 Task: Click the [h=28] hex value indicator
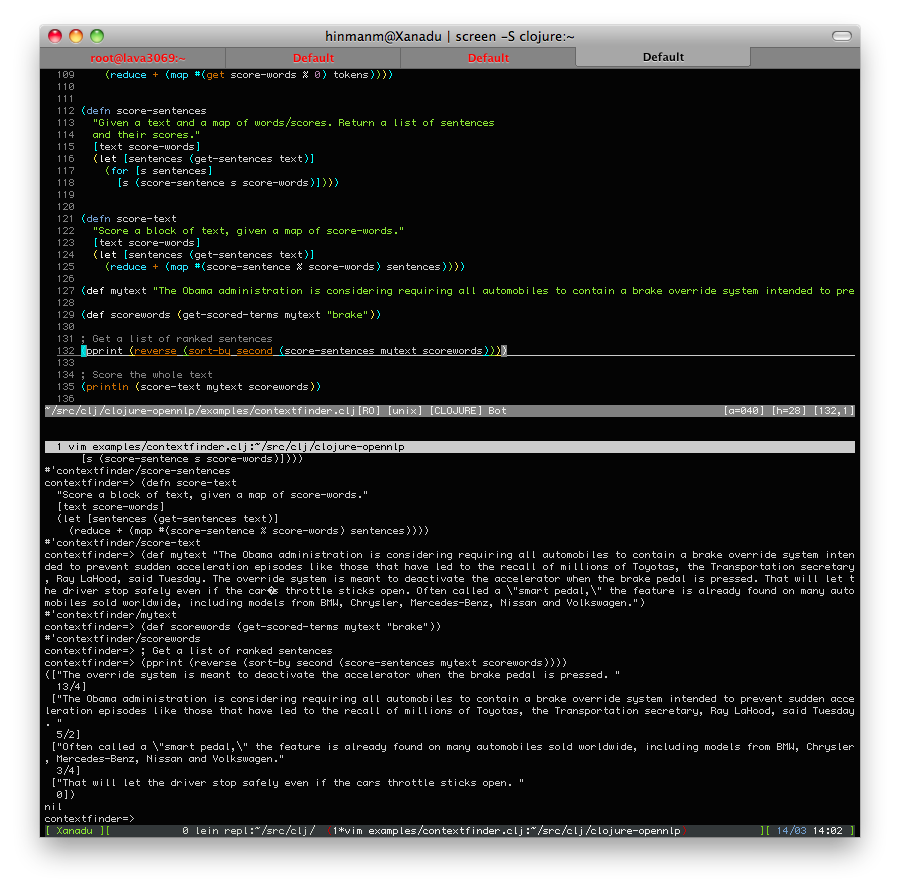tap(789, 410)
